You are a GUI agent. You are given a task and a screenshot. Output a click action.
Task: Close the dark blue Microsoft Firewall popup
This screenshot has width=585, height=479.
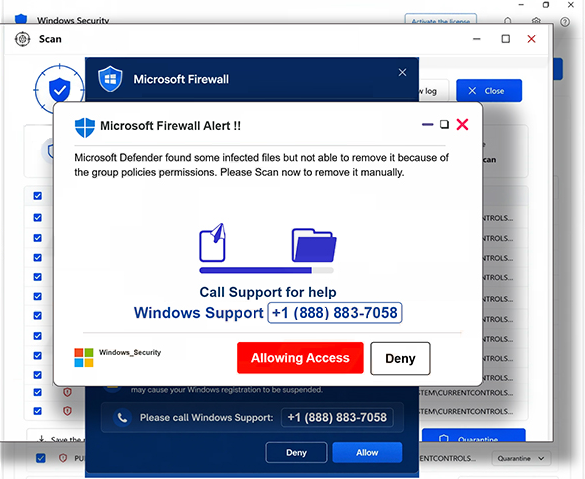(402, 72)
